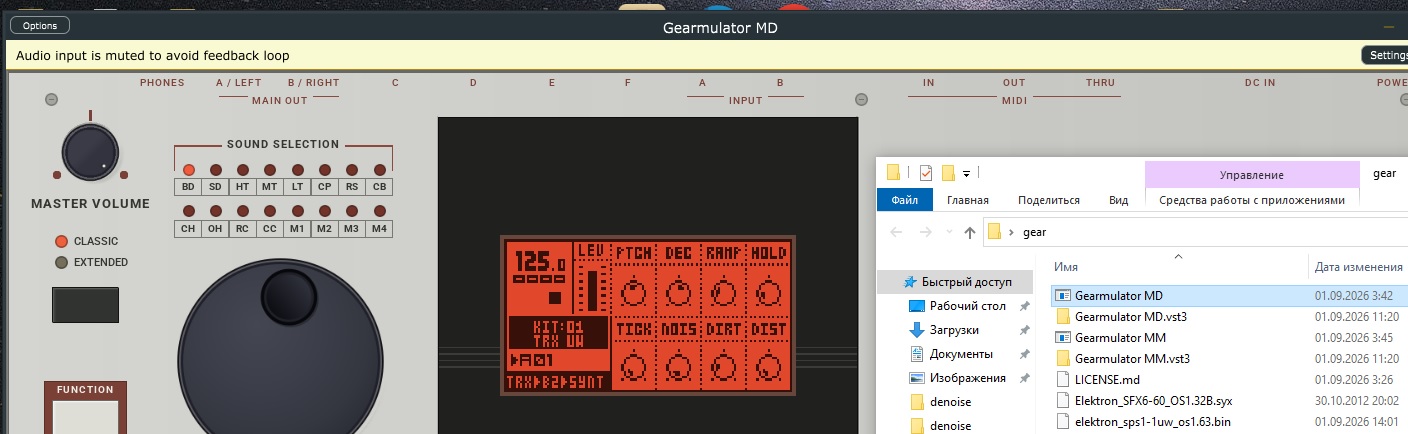Switch to the Вид ribbon tab
This screenshot has width=1408, height=434.
(x=1118, y=200)
